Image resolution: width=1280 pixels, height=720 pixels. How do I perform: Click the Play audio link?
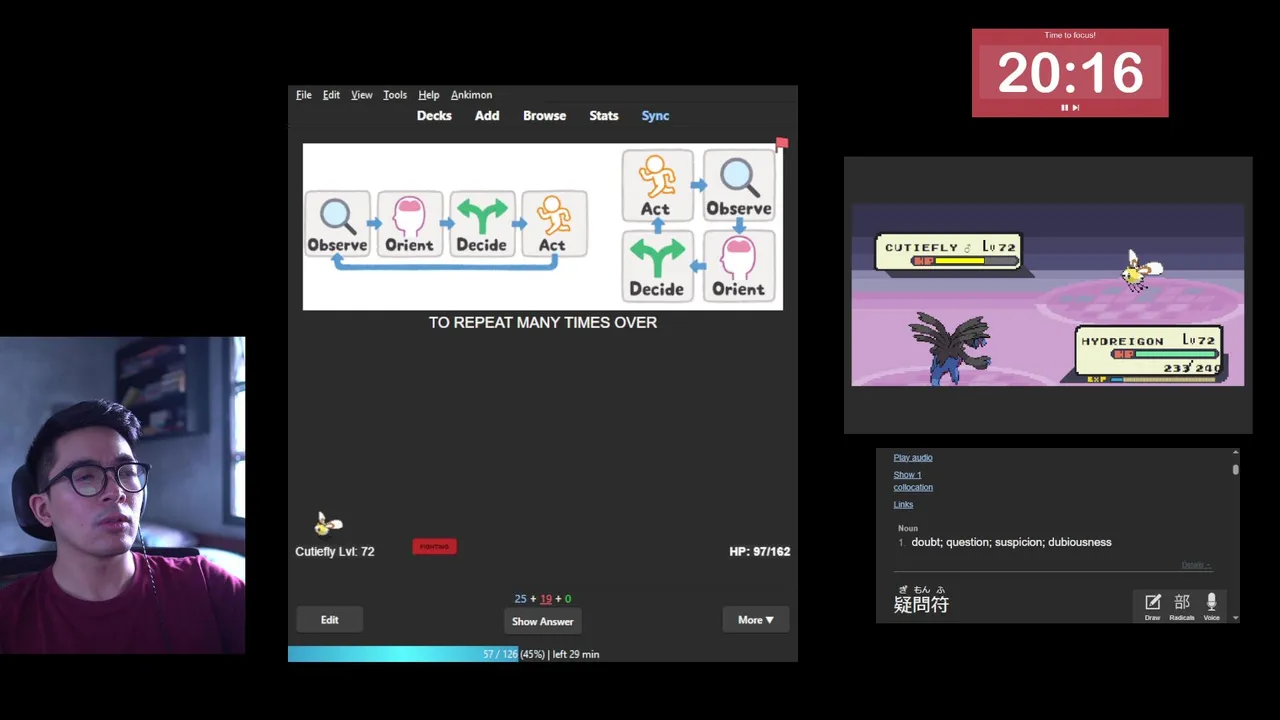pyautogui.click(x=913, y=458)
